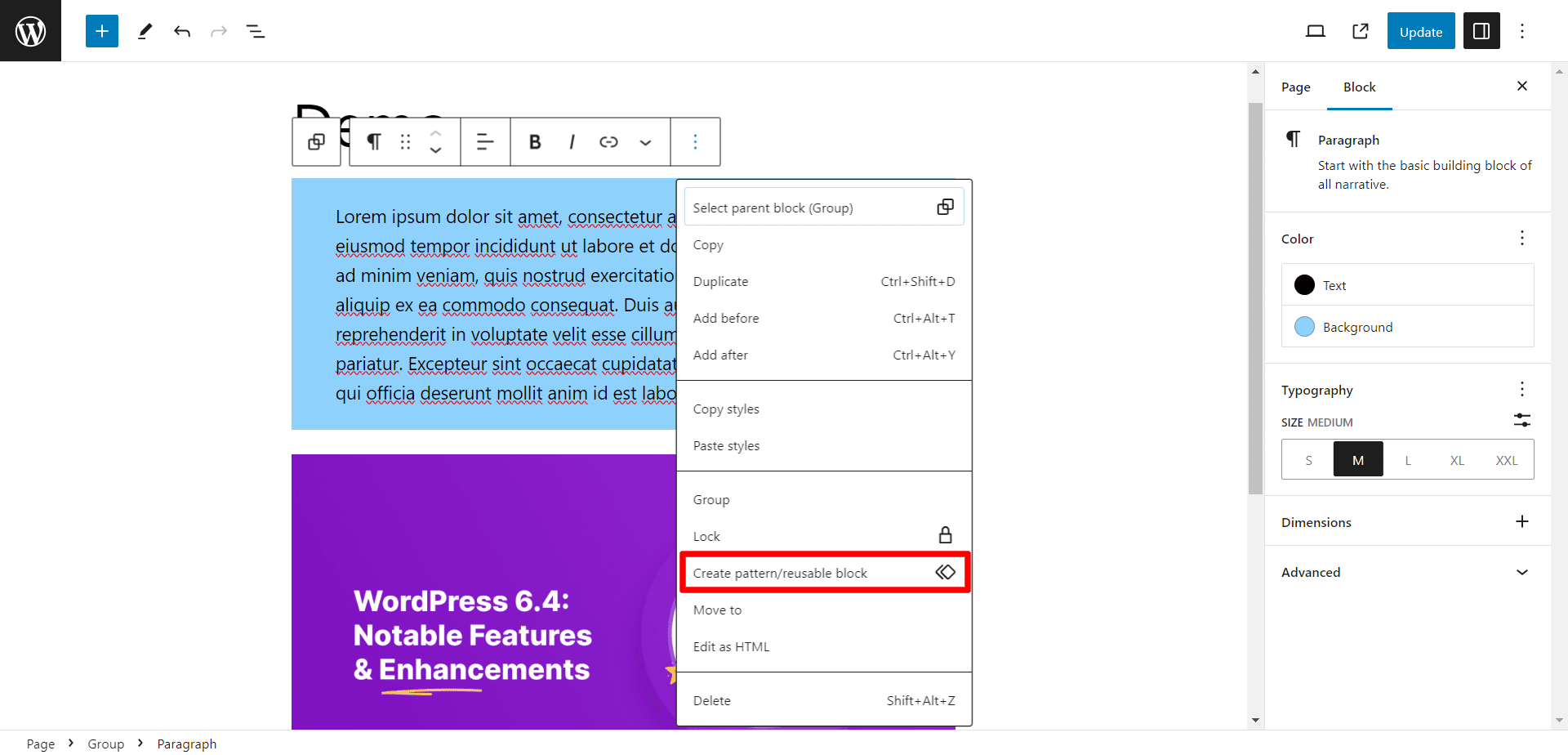Screen dimensions: 1568x755
Task: Click the Update button
Action: pyautogui.click(x=1421, y=31)
